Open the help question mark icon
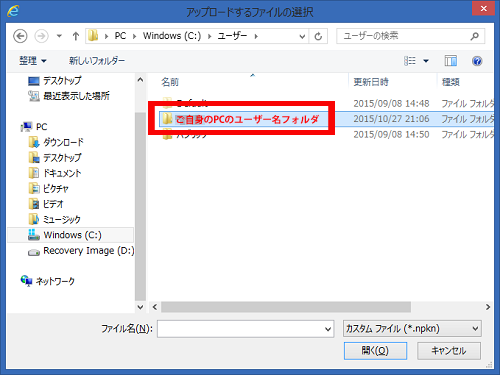 pos(477,61)
